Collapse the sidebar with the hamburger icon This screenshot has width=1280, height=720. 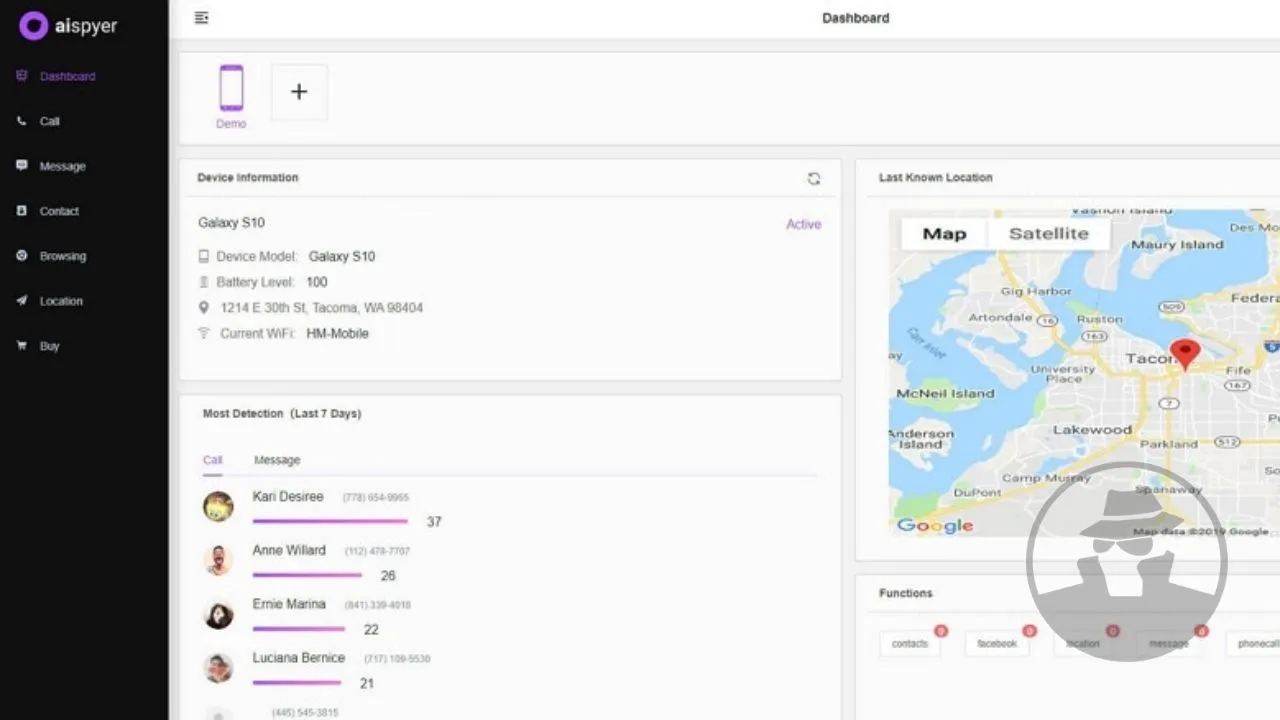click(202, 17)
